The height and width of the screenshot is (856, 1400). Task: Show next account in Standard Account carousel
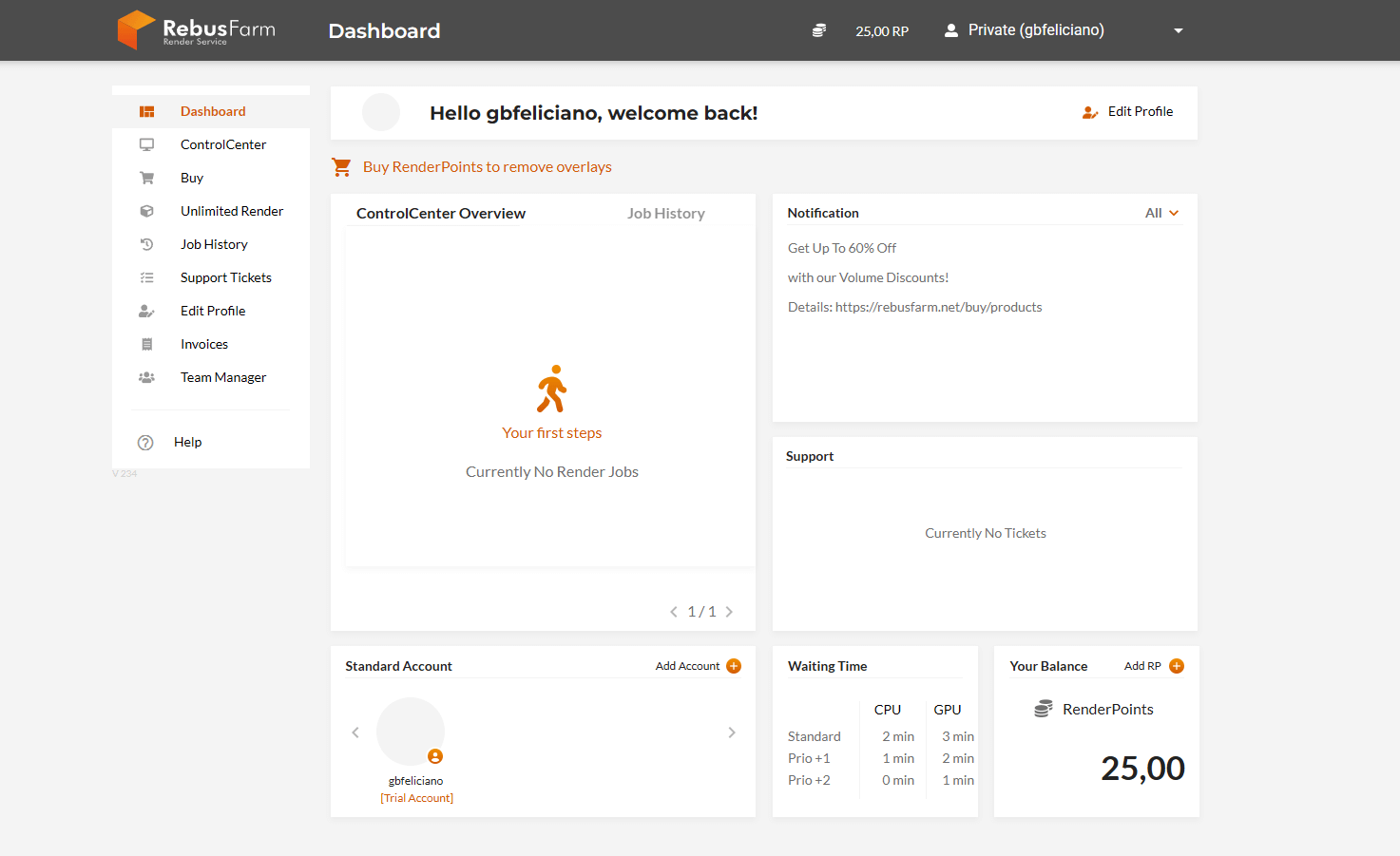732,732
